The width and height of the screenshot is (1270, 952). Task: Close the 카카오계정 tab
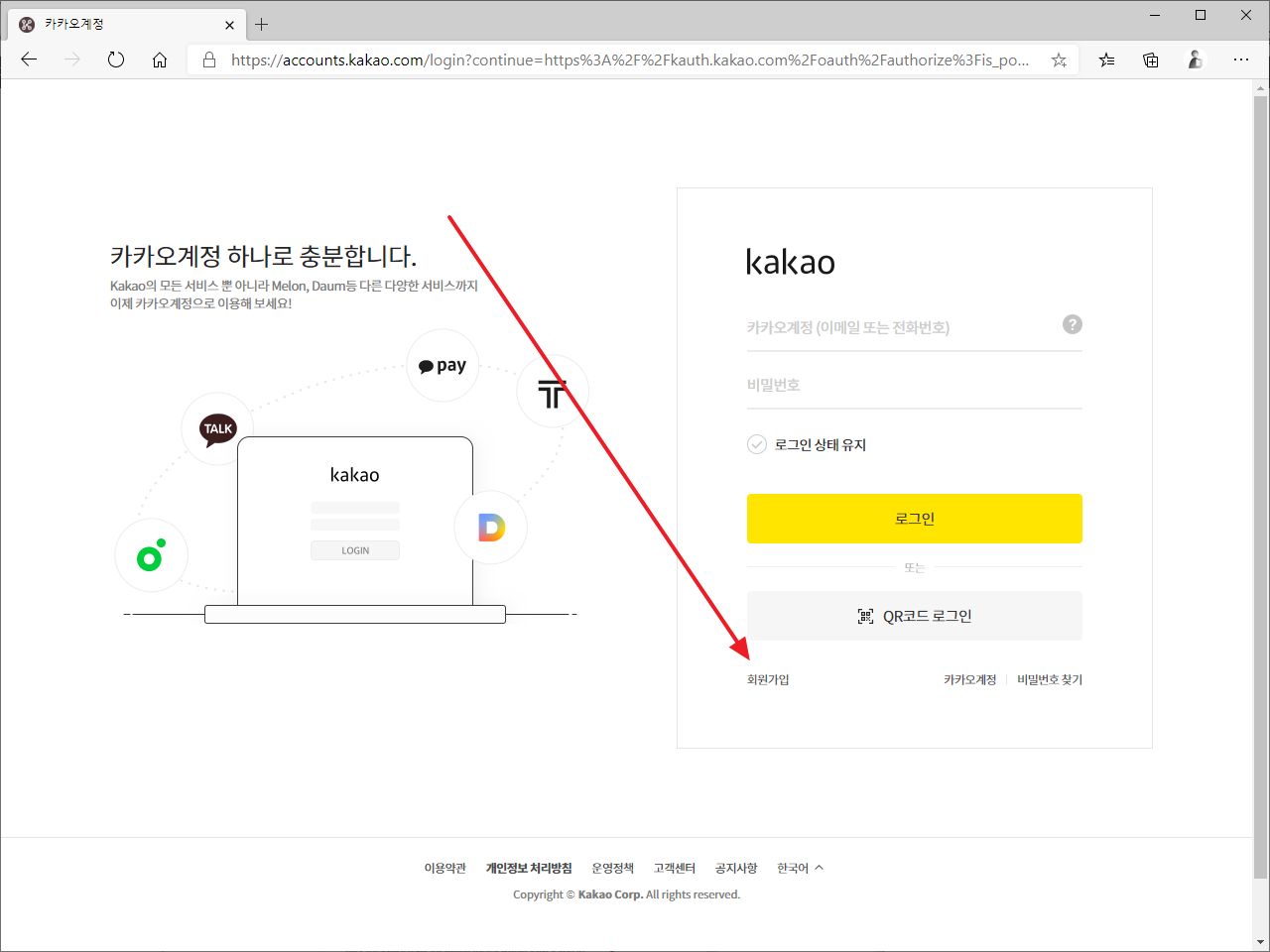click(229, 25)
